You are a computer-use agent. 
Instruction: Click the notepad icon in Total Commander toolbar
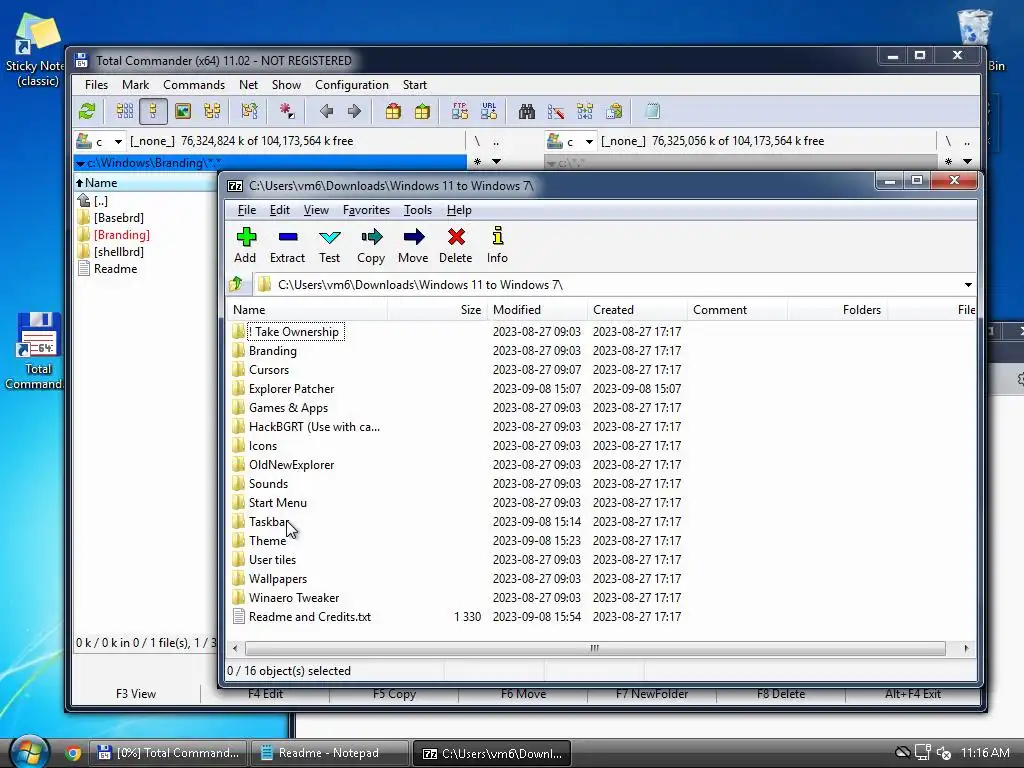[x=652, y=111]
